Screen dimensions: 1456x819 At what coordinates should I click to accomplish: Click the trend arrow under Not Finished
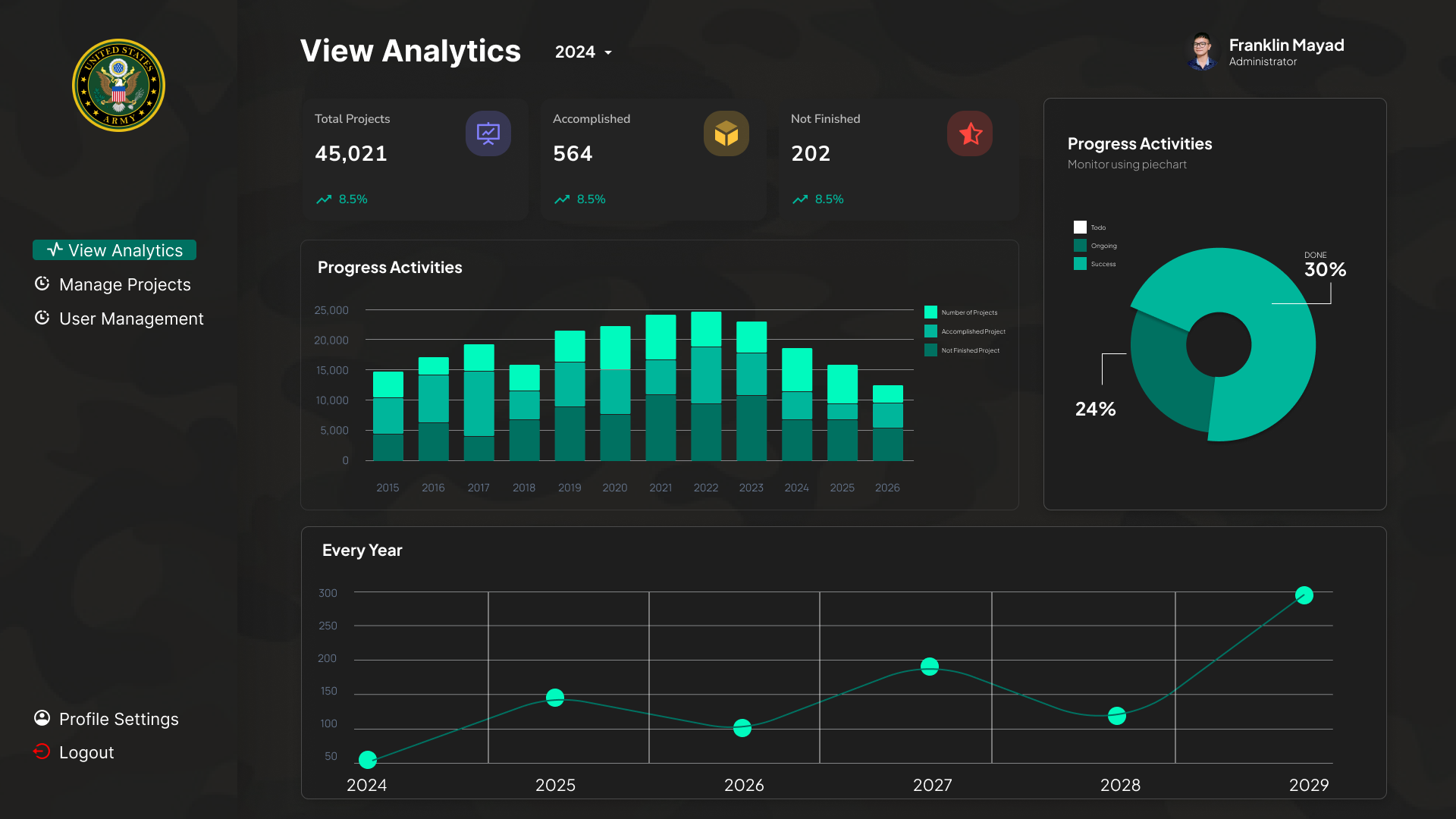pyautogui.click(x=800, y=199)
